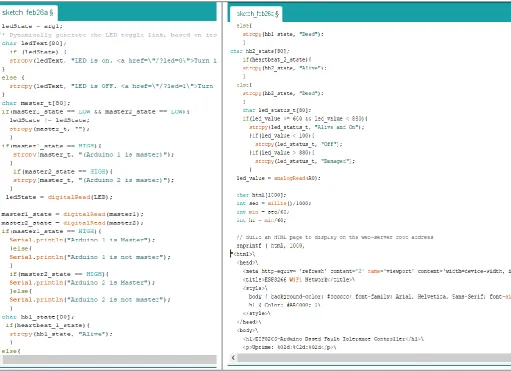Click the right pane's horizontal scrollbar track
This screenshot has width=511, height=371.
tap(374, 358)
